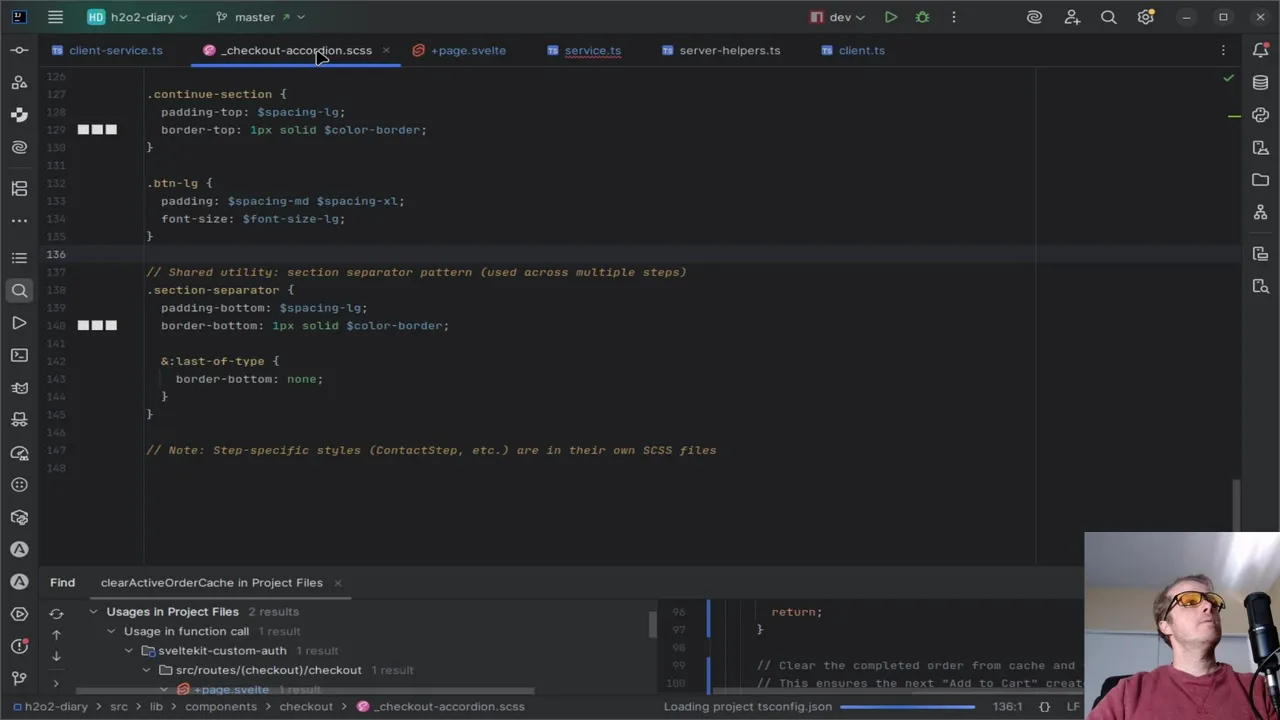Viewport: 1280px width, 720px height.
Task: Open editor tabs more options menu
Action: [x=1223, y=50]
